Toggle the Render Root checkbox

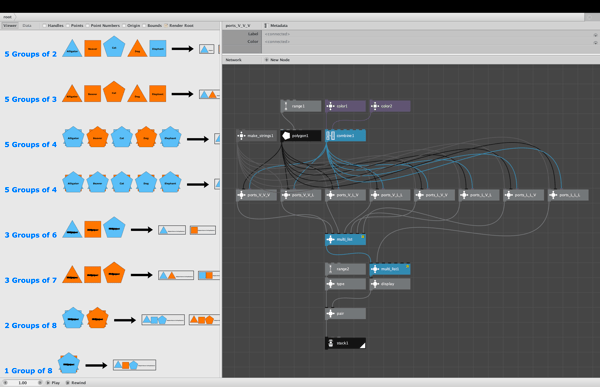[166, 26]
